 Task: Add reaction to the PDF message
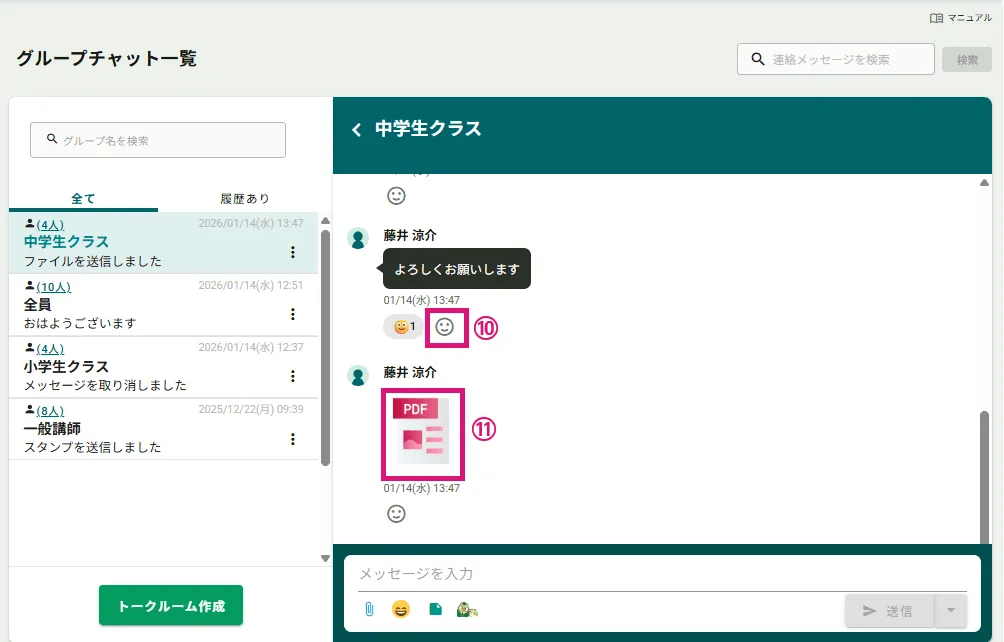(396, 514)
